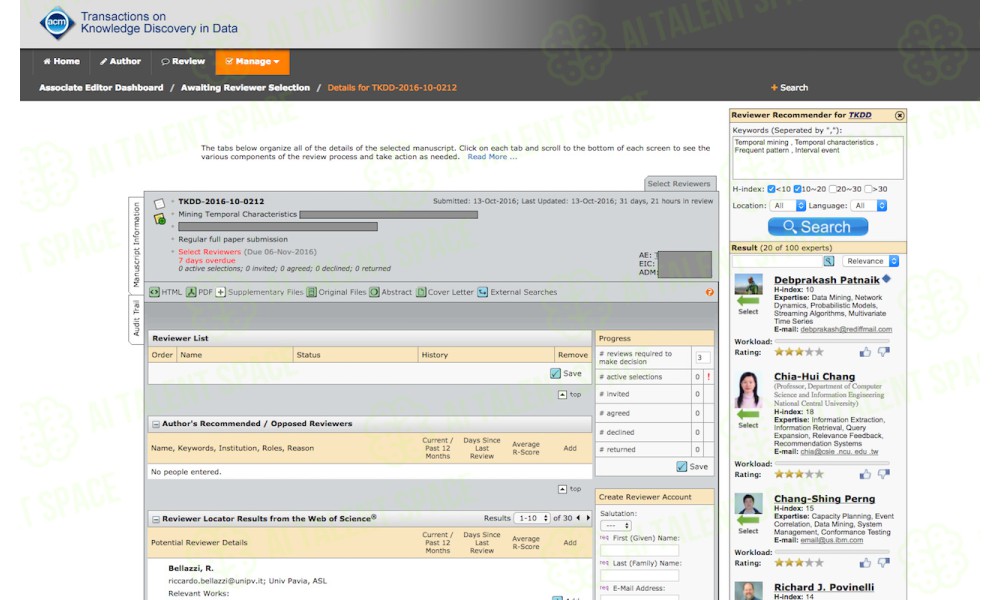1000x600 pixels.
Task: Thumbs up Chia-Hui Chang
Action: pos(865,474)
